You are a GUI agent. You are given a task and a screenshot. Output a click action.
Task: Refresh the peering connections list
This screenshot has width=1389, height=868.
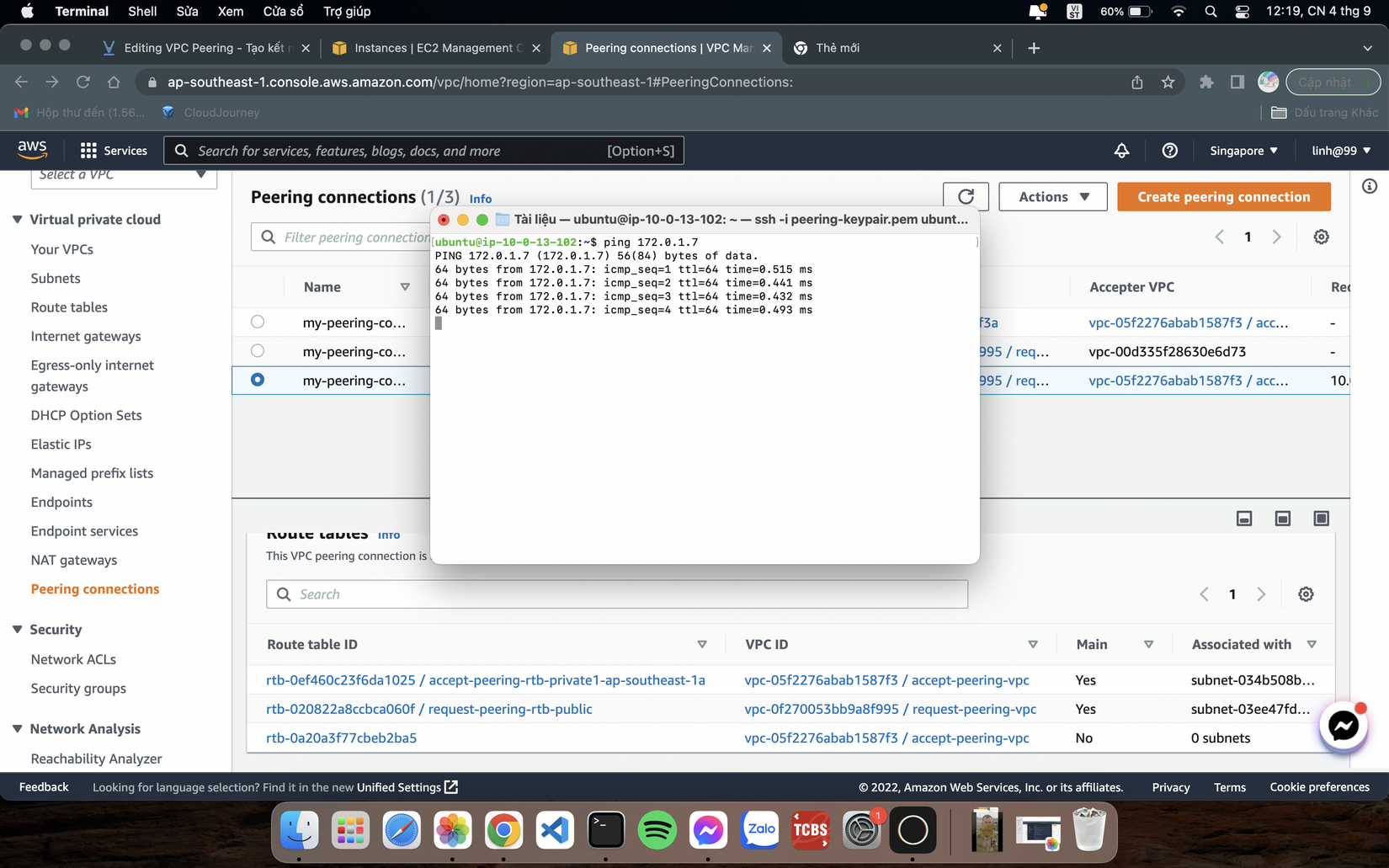pos(966,197)
